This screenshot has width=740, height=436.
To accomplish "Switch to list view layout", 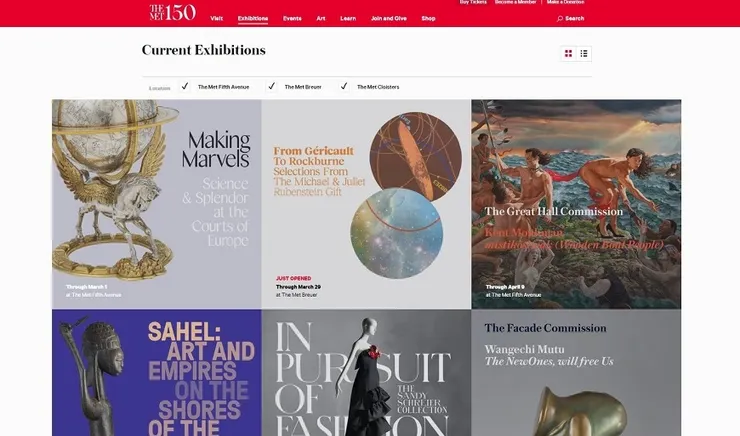I will coord(584,54).
